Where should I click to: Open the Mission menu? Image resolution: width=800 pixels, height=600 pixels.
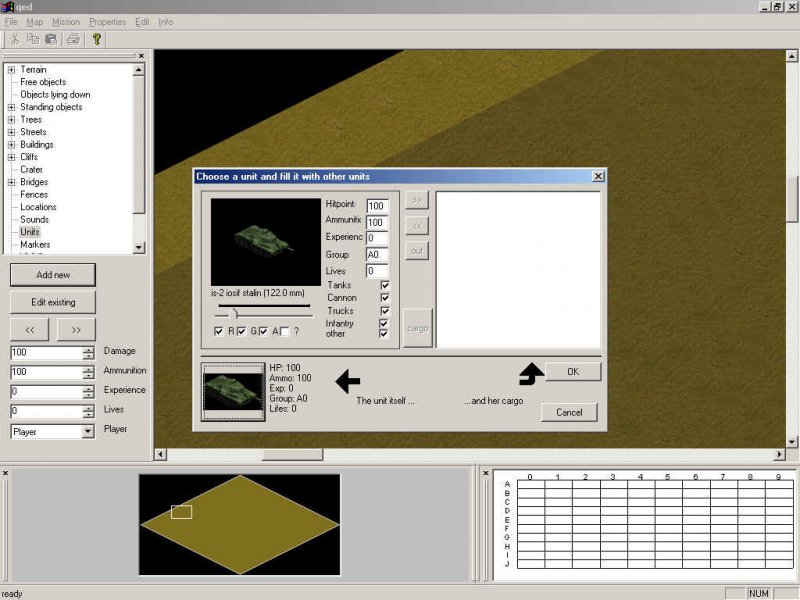click(x=66, y=22)
